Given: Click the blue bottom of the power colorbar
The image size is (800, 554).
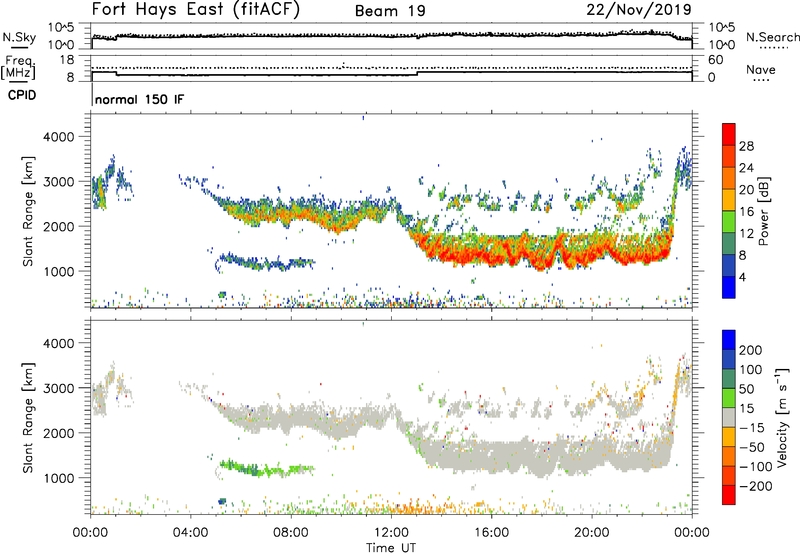Looking at the screenshot, I should (729, 288).
